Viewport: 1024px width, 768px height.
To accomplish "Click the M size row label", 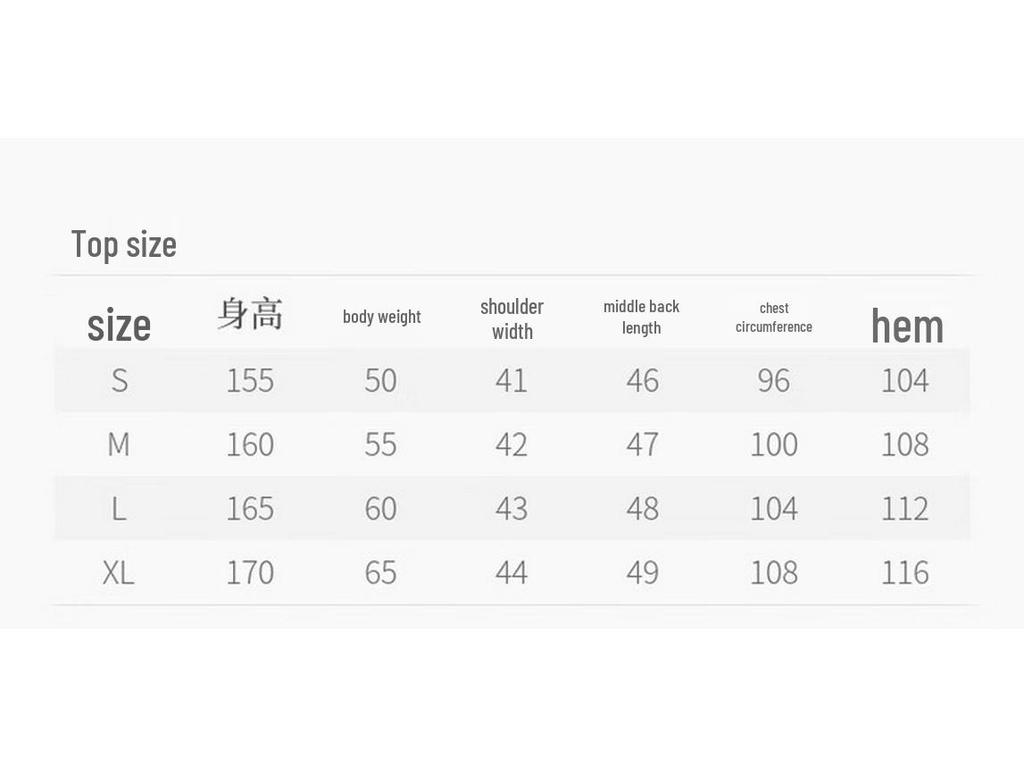I will pos(118,444).
